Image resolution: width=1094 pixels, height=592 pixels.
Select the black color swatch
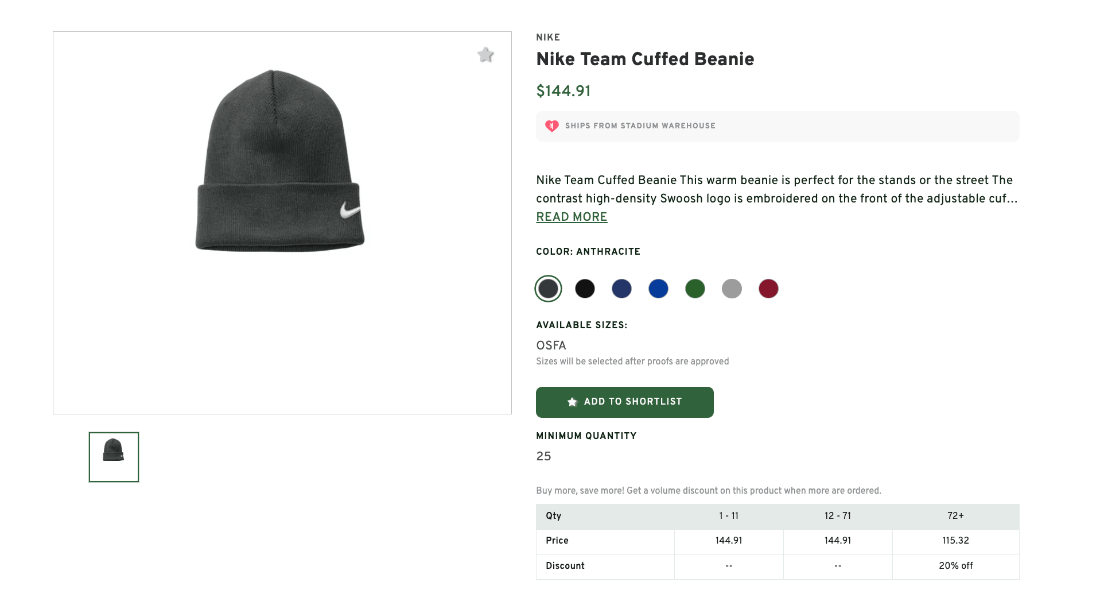coord(585,288)
